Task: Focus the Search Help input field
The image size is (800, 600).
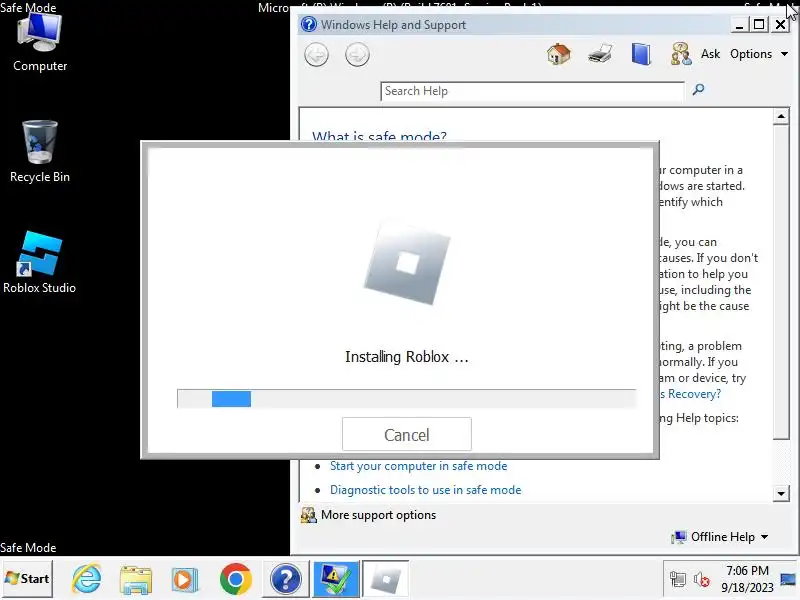Action: tap(532, 91)
